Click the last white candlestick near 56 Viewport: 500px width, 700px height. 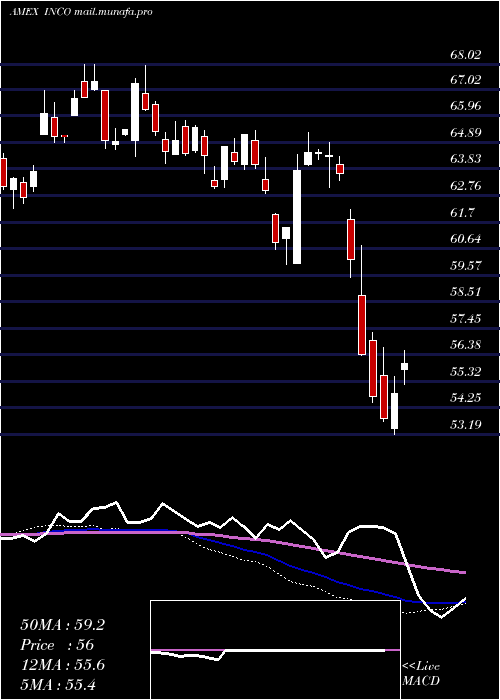(405, 367)
